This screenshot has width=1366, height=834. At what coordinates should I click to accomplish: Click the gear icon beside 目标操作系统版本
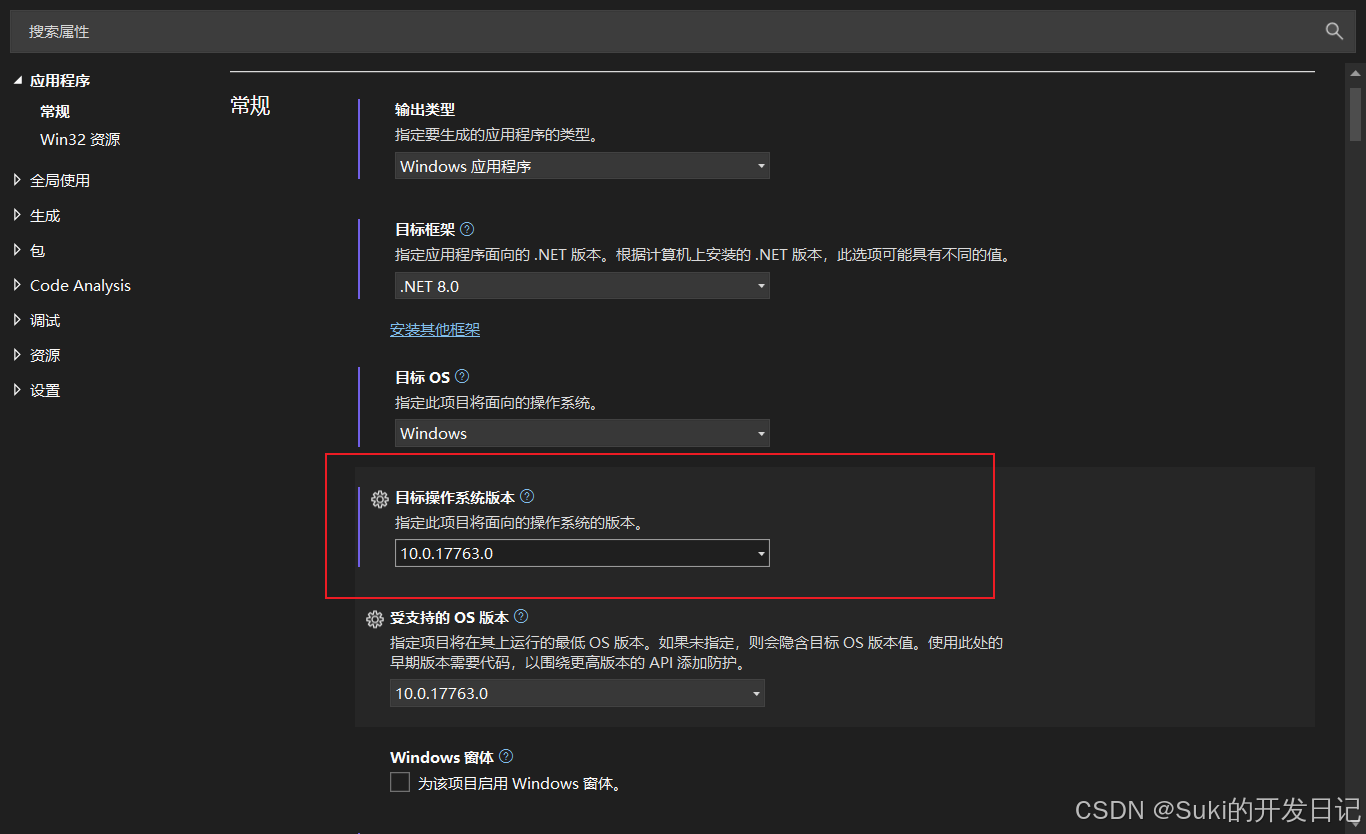[x=379, y=498]
